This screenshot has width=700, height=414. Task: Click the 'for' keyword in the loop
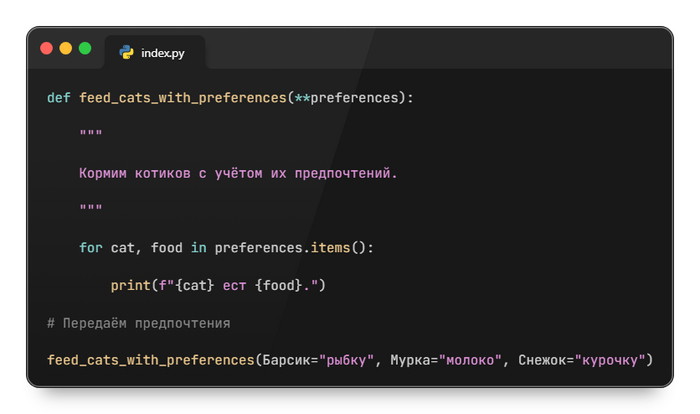click(91, 248)
